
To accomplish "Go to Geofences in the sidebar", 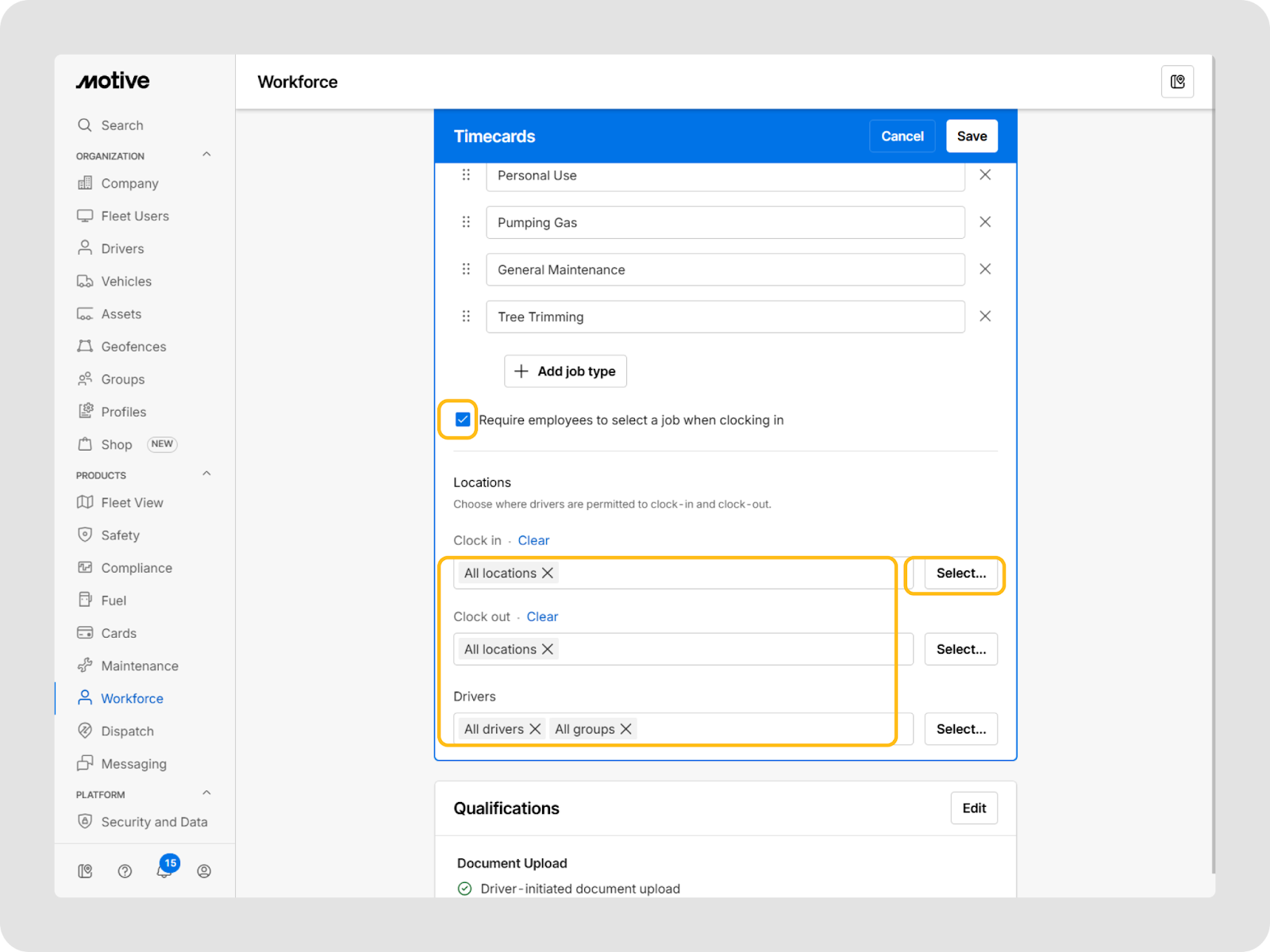I will pos(133,347).
